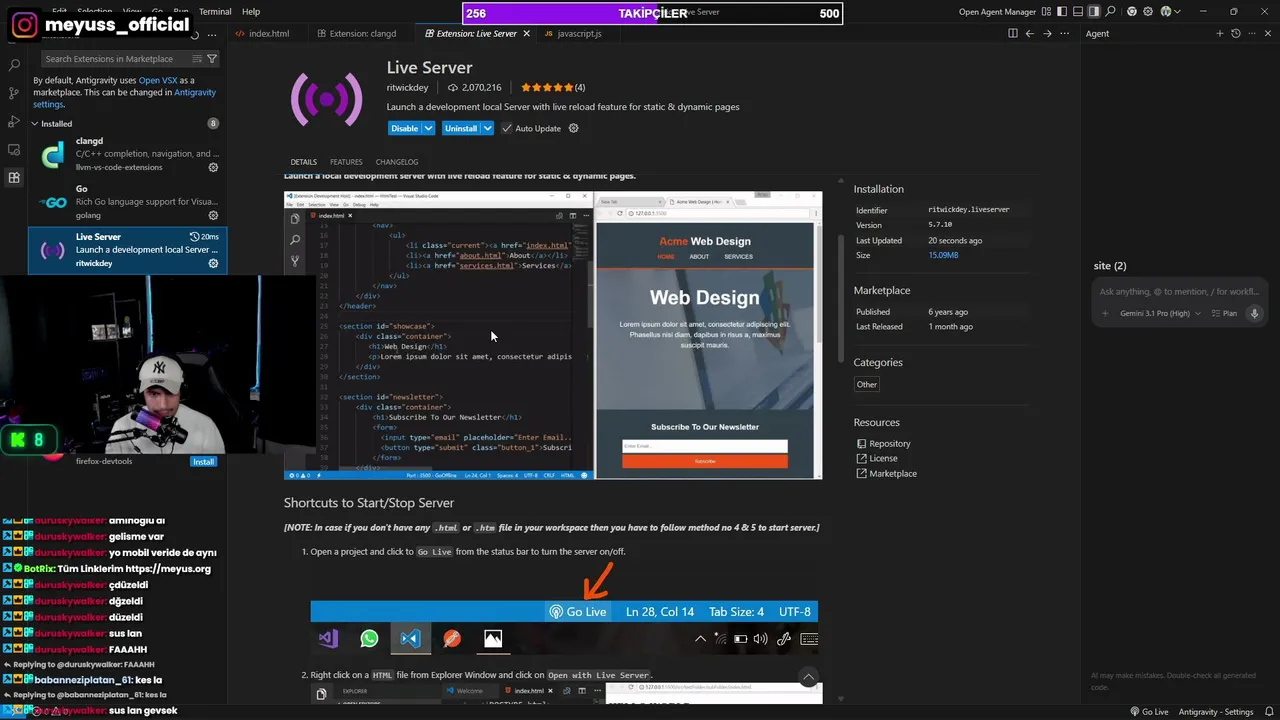Open Run and Debug view icon
Image resolution: width=1280 pixels, height=720 pixels.
(14, 121)
